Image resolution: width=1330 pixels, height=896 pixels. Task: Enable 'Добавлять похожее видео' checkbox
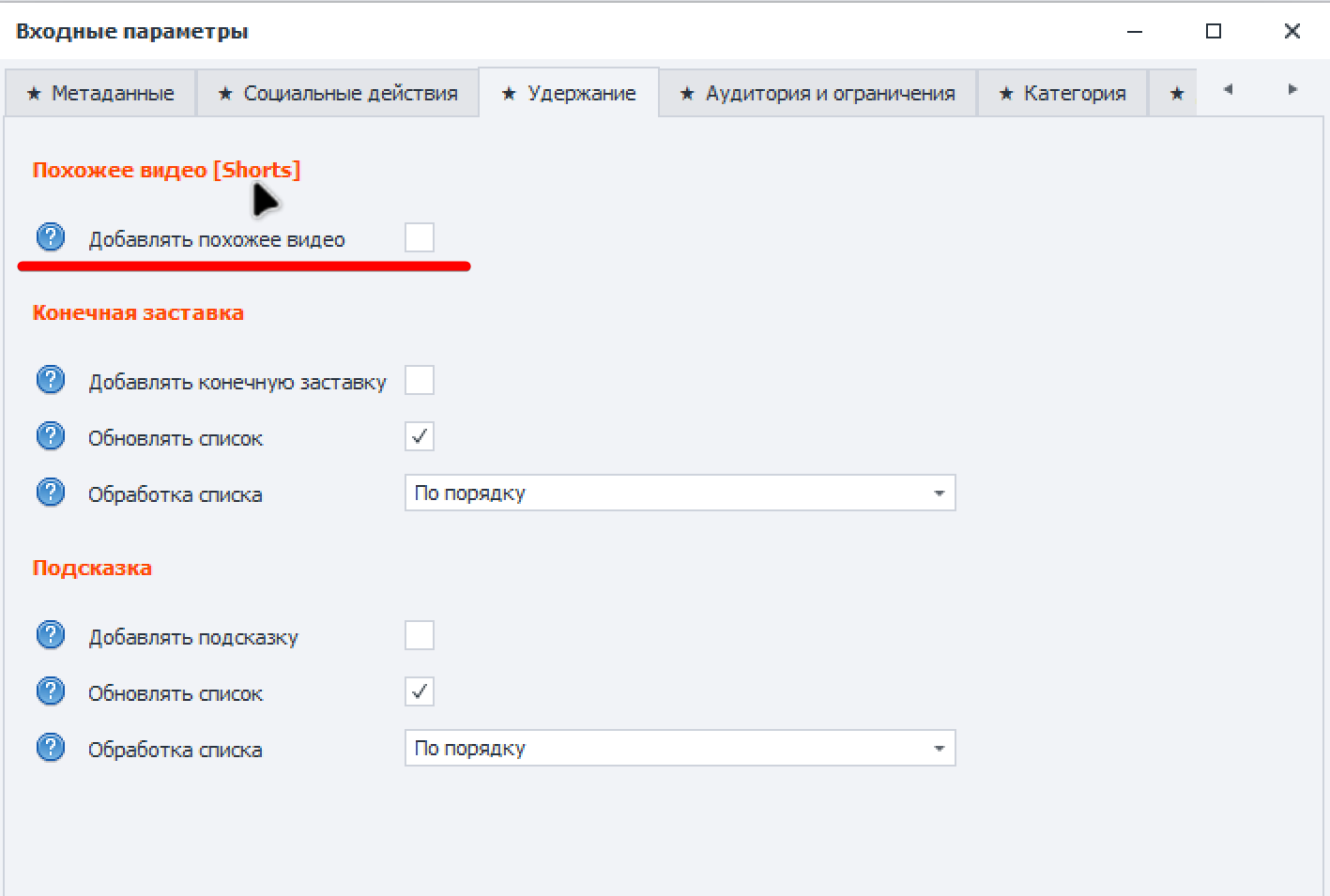[420, 237]
